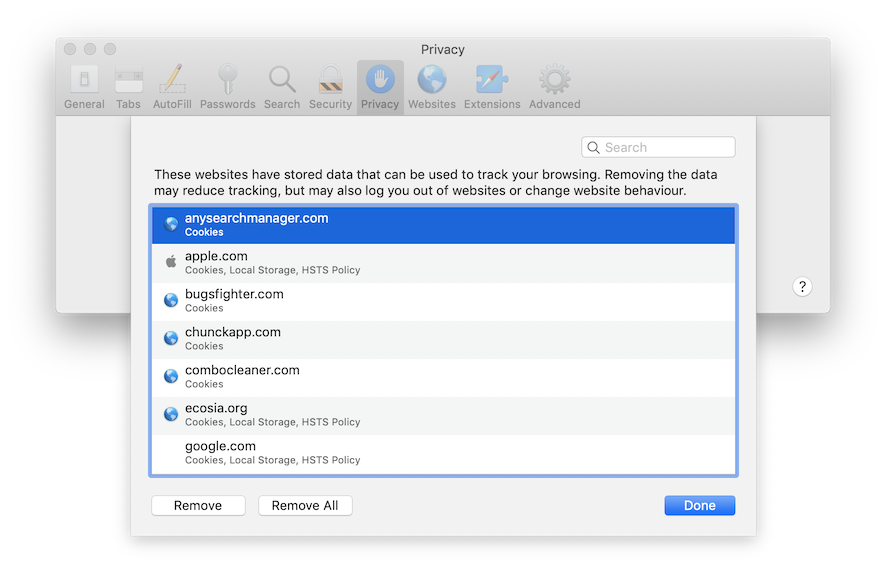The height and width of the screenshot is (563, 886).
Task: Confirm with the Done button
Action: point(699,506)
